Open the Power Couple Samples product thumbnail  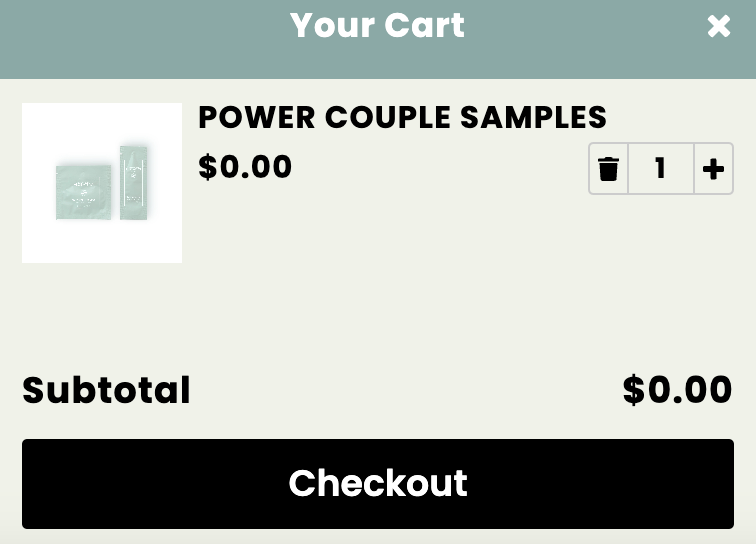click(102, 183)
